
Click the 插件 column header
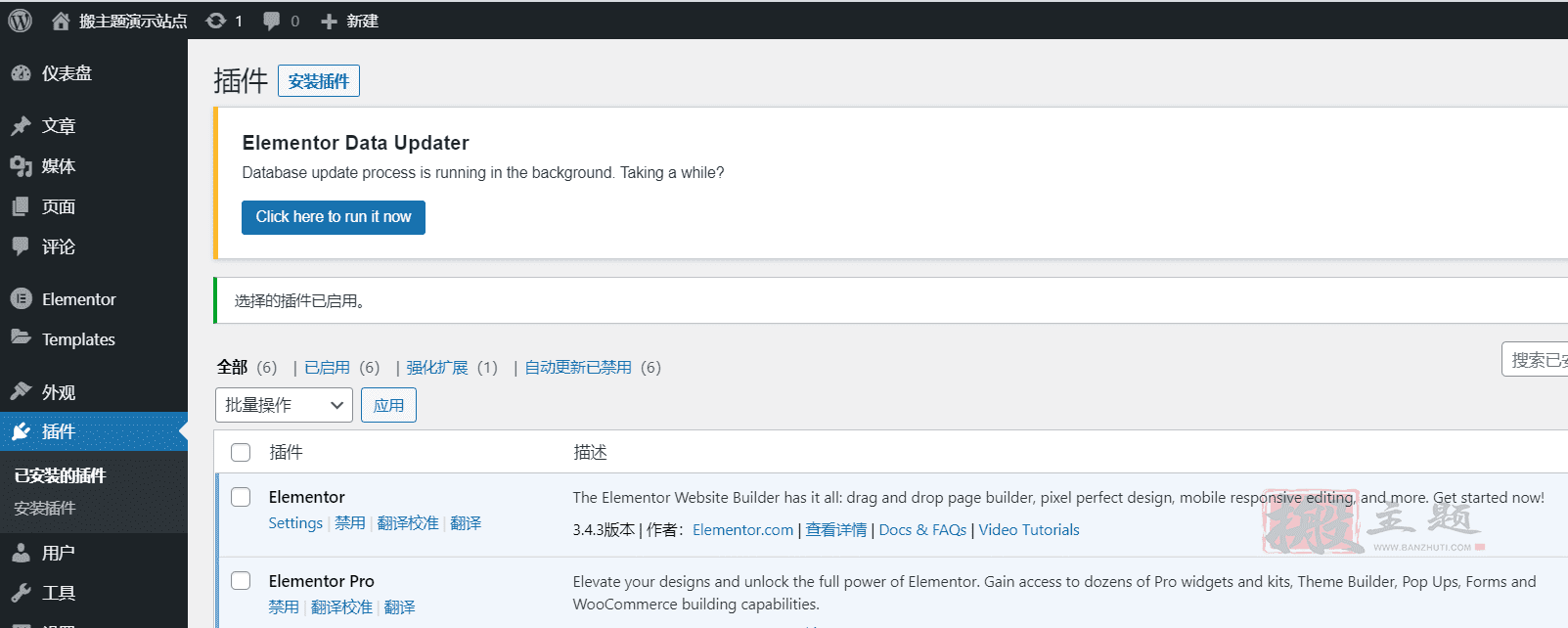287,452
